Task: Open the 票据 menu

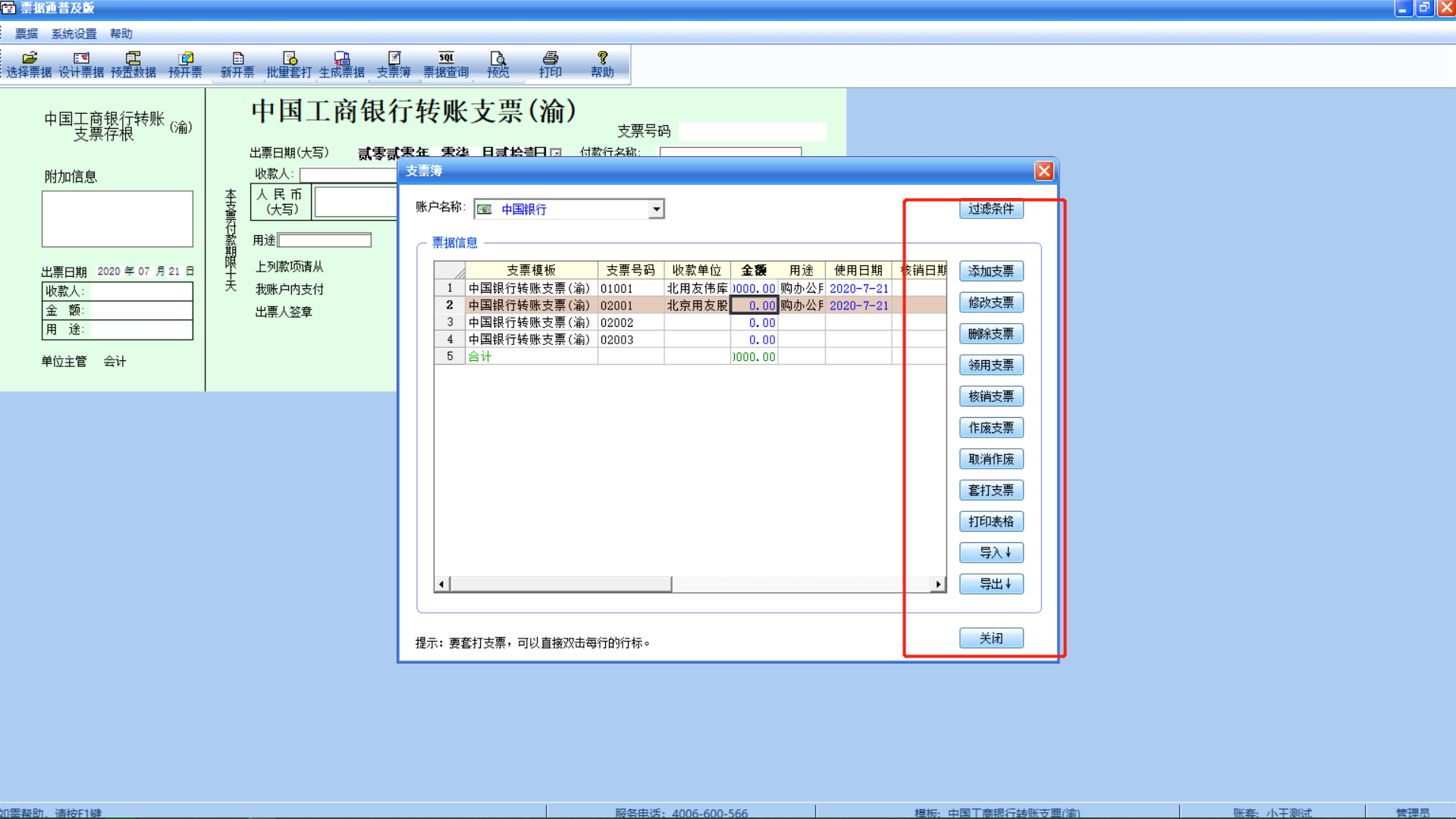Action: point(27,34)
